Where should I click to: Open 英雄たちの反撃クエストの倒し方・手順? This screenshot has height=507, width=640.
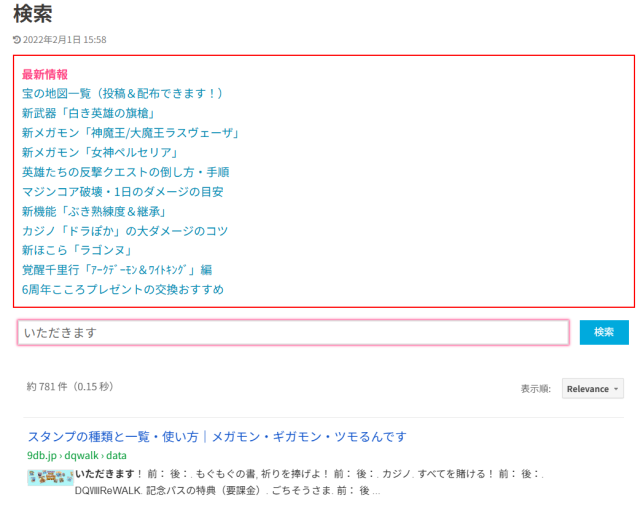click(x=125, y=172)
